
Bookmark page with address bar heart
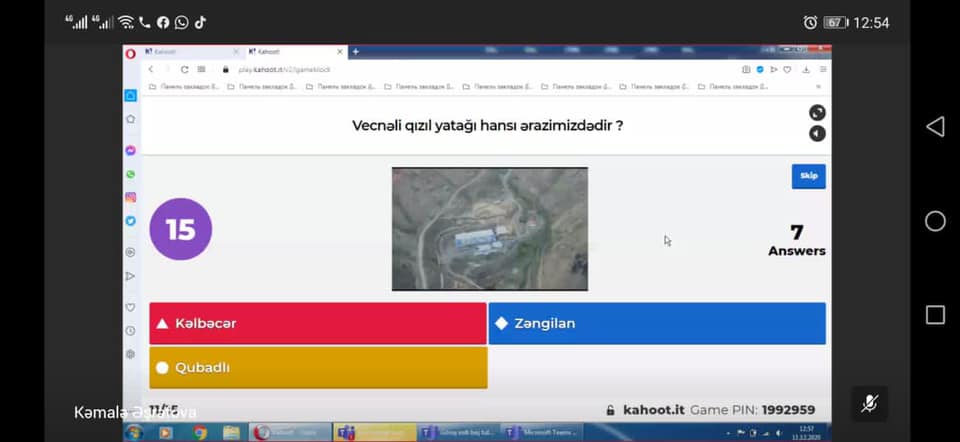pos(787,70)
